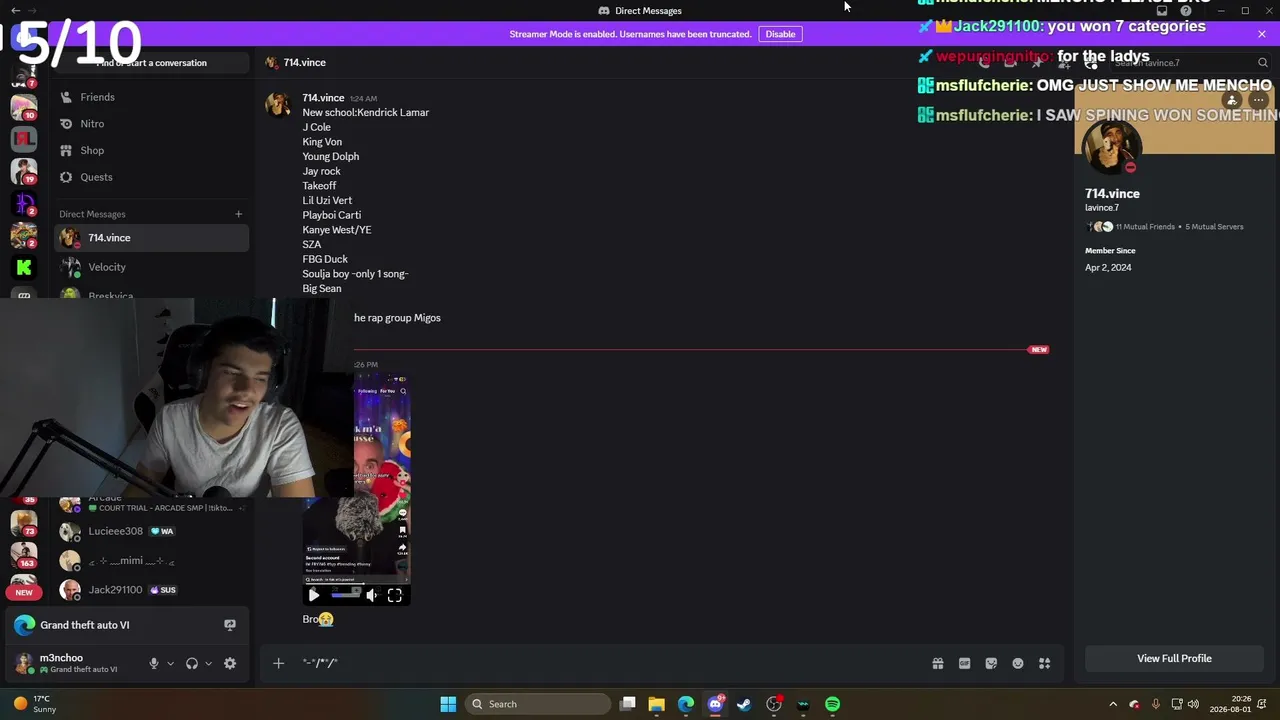Open Discord user settings gear
Viewport: 1280px width, 720px height.
click(230, 663)
